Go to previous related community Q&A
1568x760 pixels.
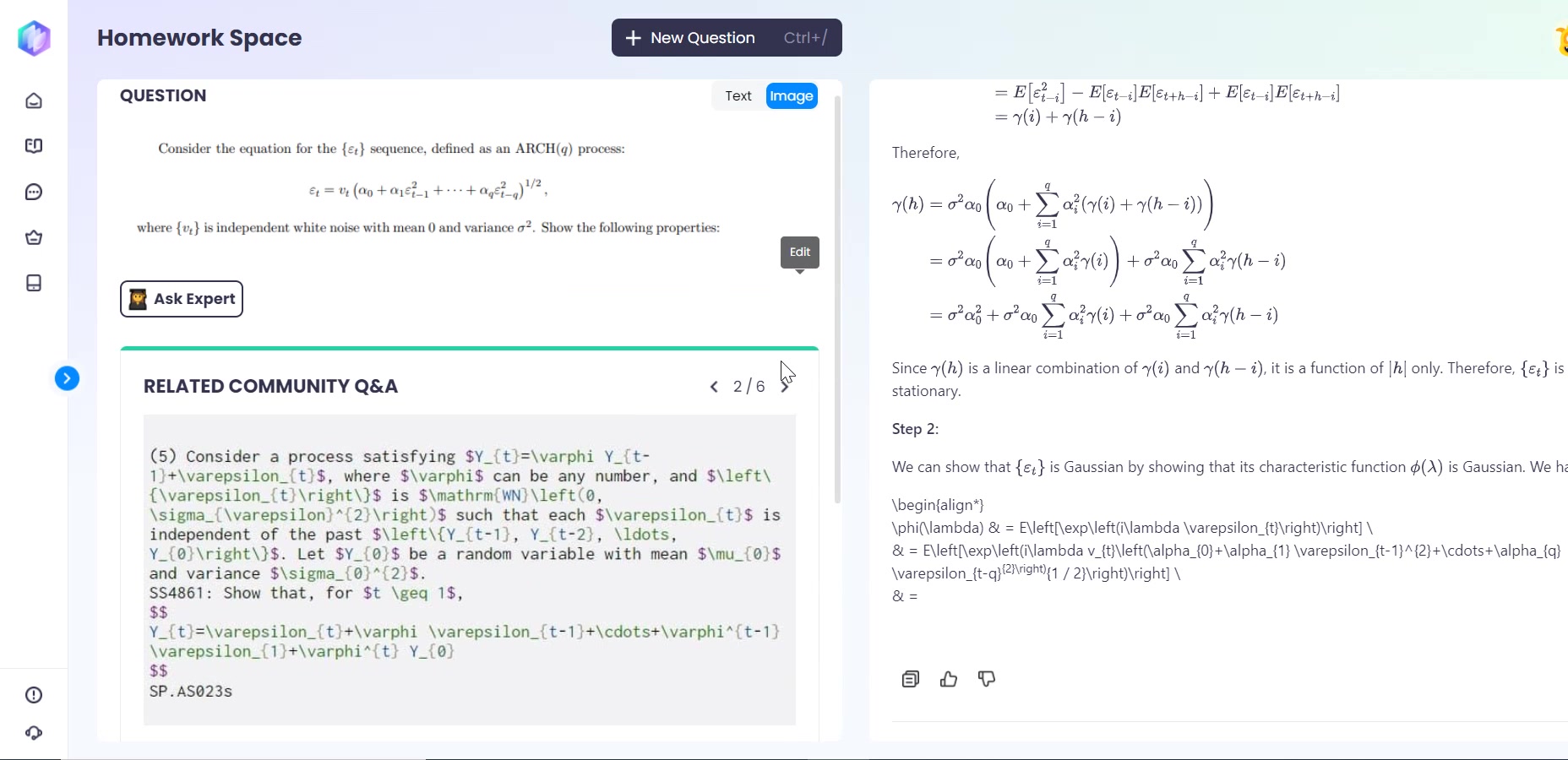pyautogui.click(x=714, y=387)
